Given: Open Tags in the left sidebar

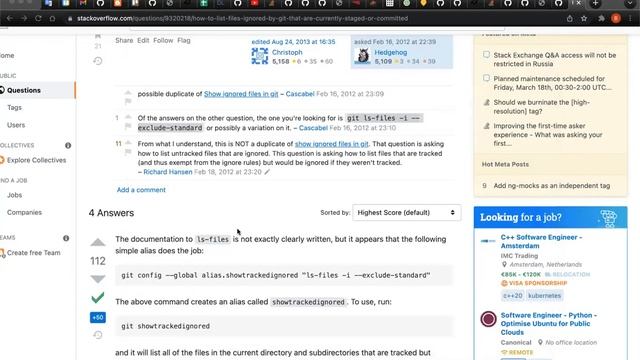Looking at the screenshot, I should (14, 108).
